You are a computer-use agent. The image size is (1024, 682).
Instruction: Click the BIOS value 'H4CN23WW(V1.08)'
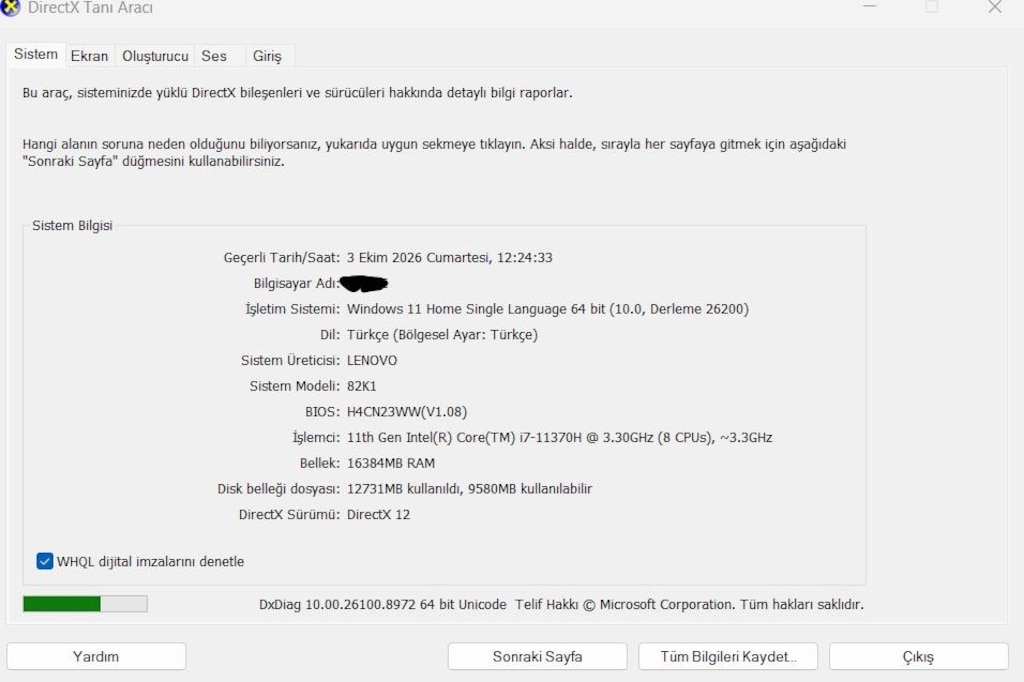point(407,412)
